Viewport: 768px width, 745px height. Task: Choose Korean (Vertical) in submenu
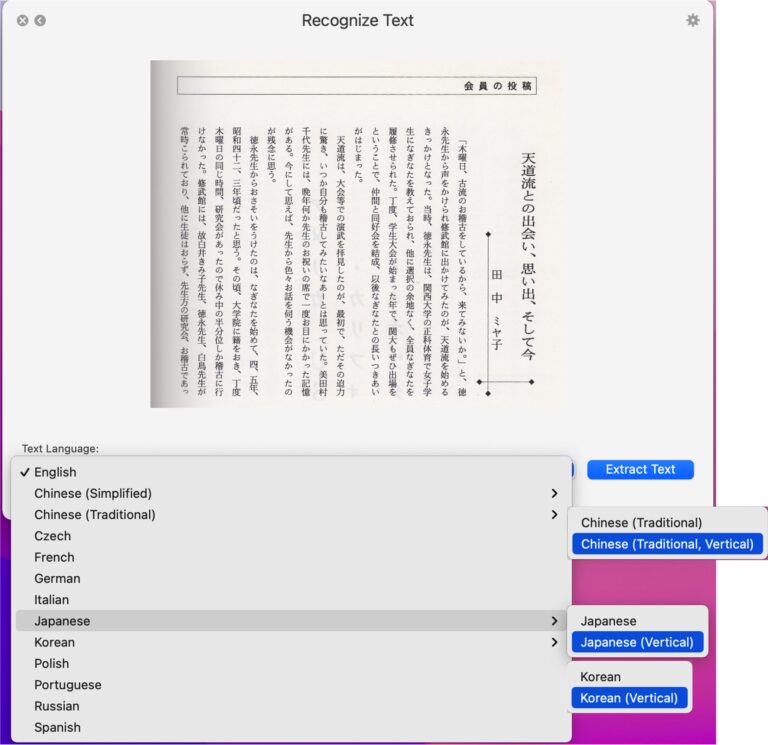click(x=629, y=698)
